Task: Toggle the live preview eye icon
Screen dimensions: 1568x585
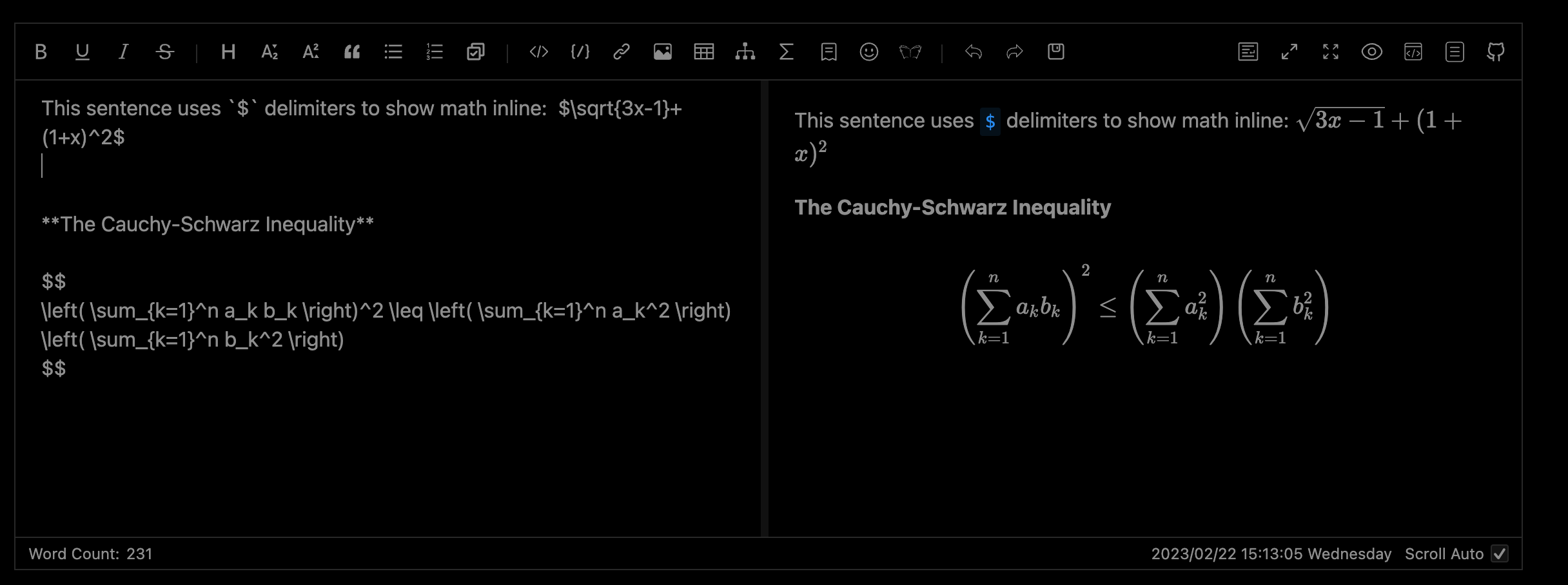Action: [1371, 52]
